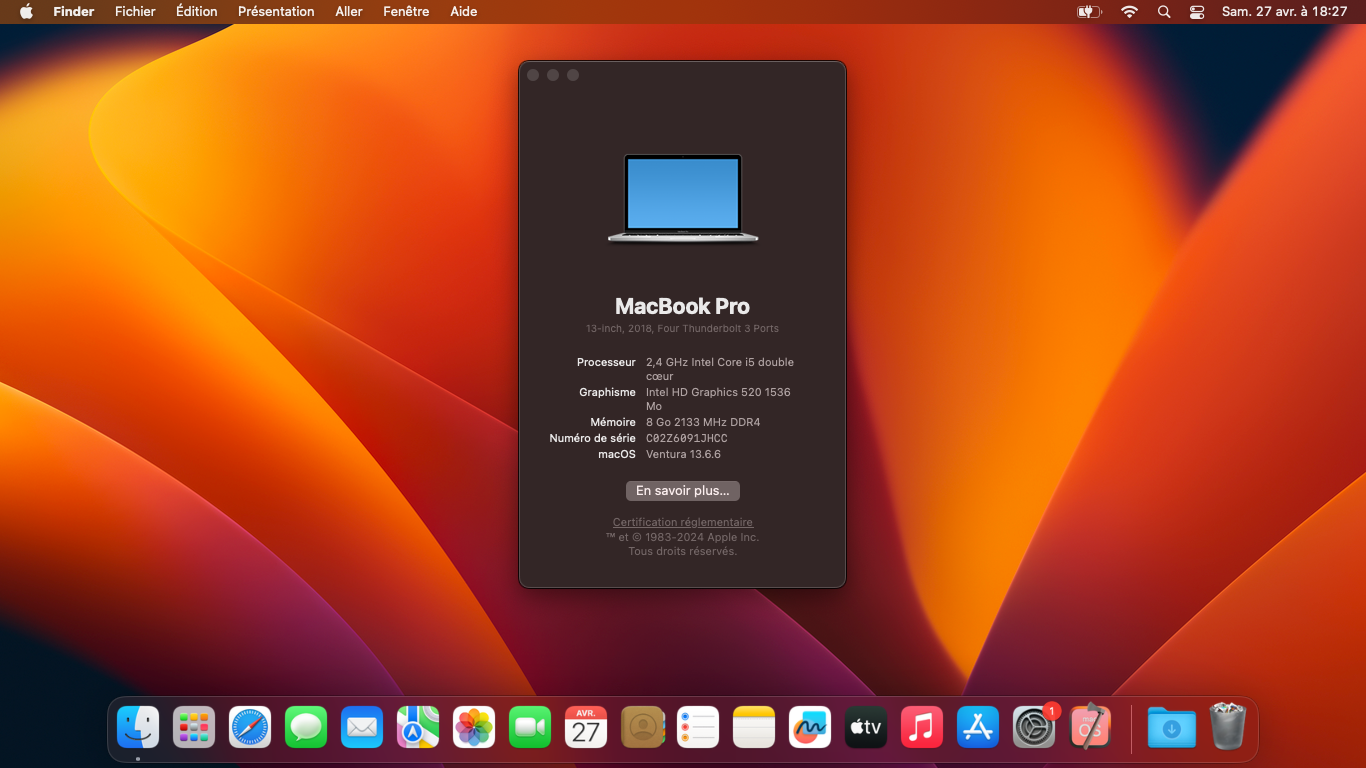Open Launchpad in the Dock
Viewport: 1366px width, 768px height.
[194, 727]
